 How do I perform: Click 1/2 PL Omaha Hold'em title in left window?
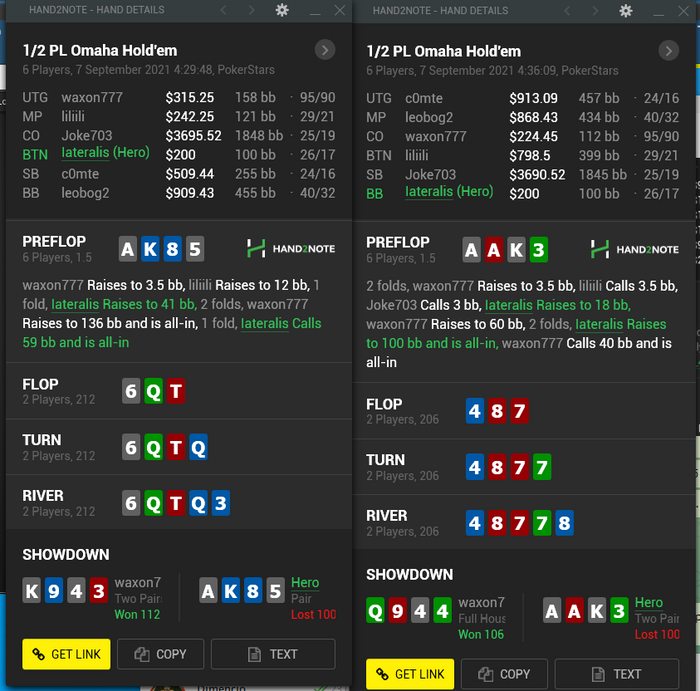pyautogui.click(x=100, y=50)
